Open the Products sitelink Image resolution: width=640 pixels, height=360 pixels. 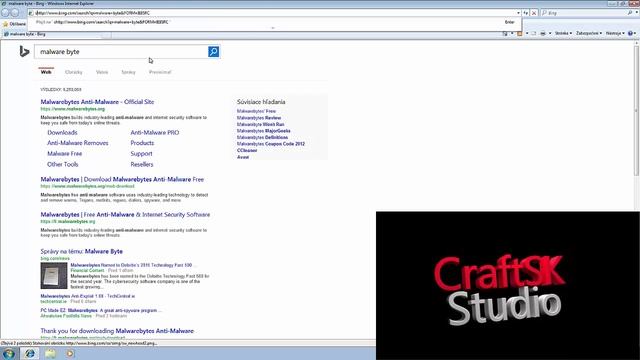[142, 143]
